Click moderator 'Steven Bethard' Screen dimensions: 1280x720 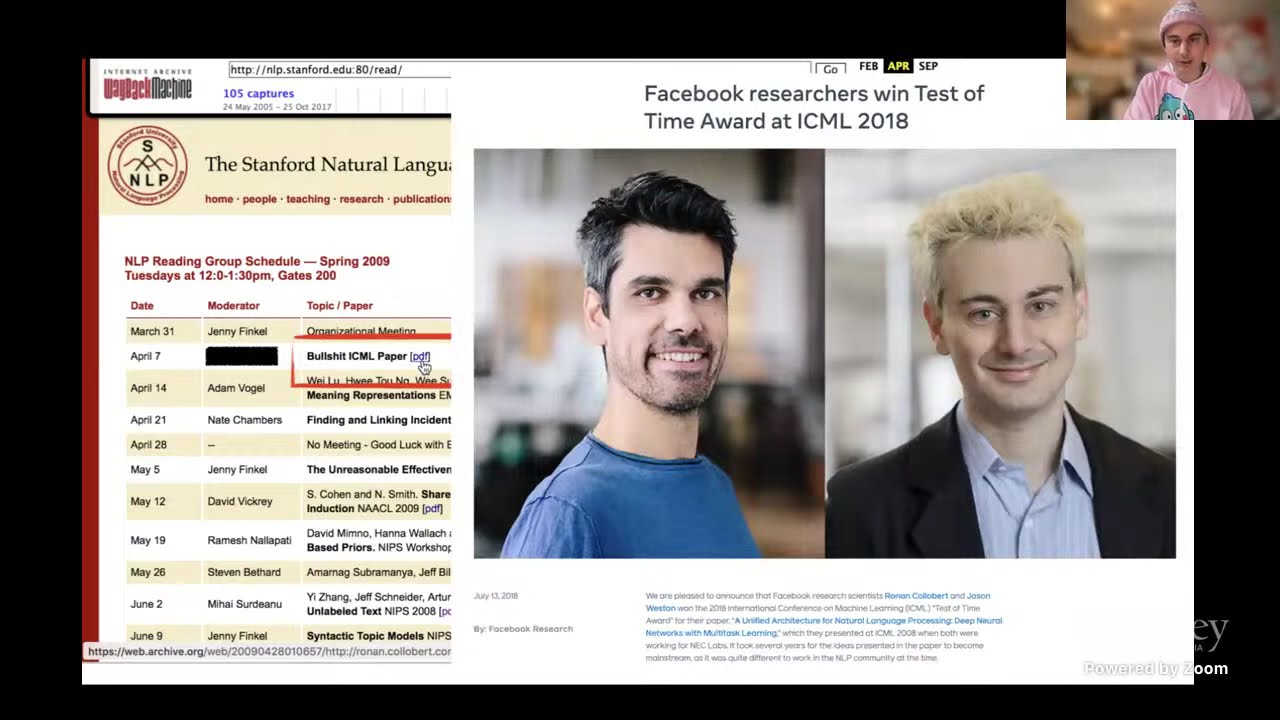(x=244, y=572)
